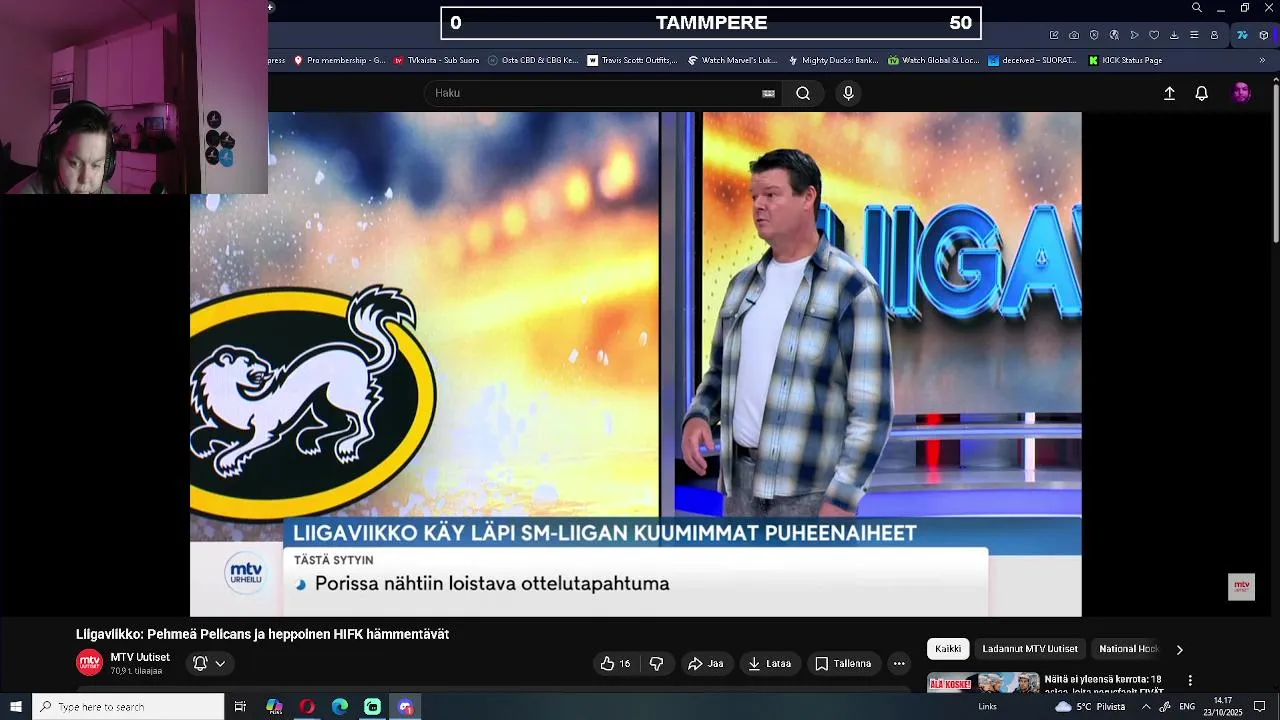Viewport: 1280px width, 720px height.
Task: Select the National Hockey chip
Action: pos(1128,649)
